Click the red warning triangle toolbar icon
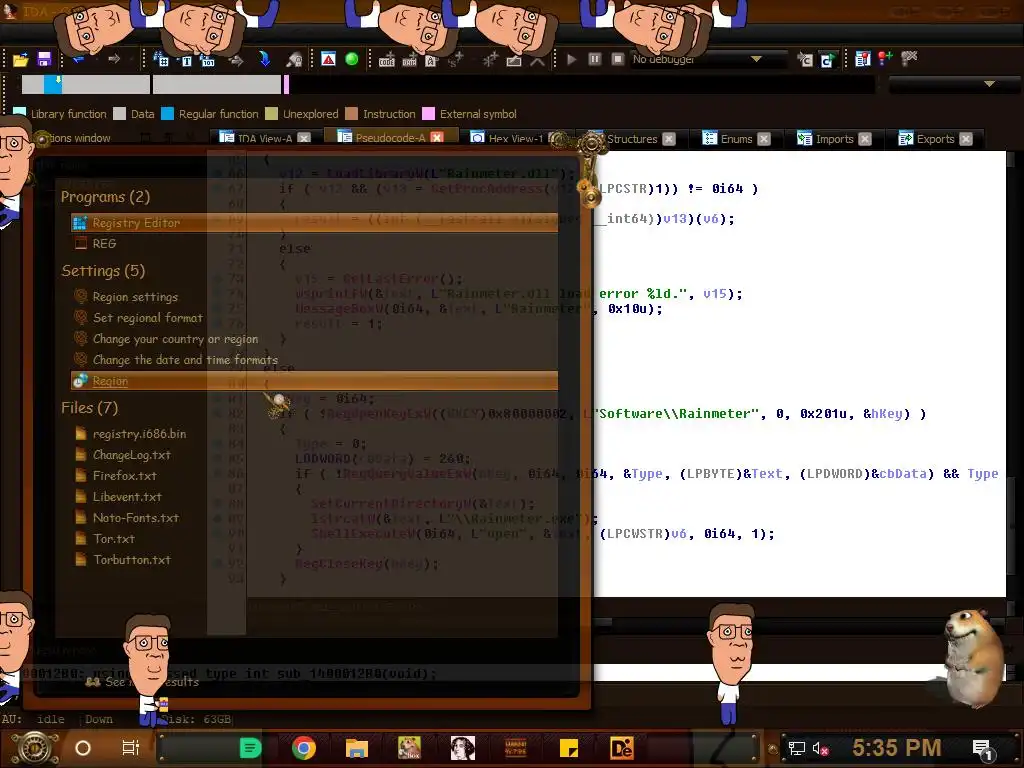 point(328,59)
